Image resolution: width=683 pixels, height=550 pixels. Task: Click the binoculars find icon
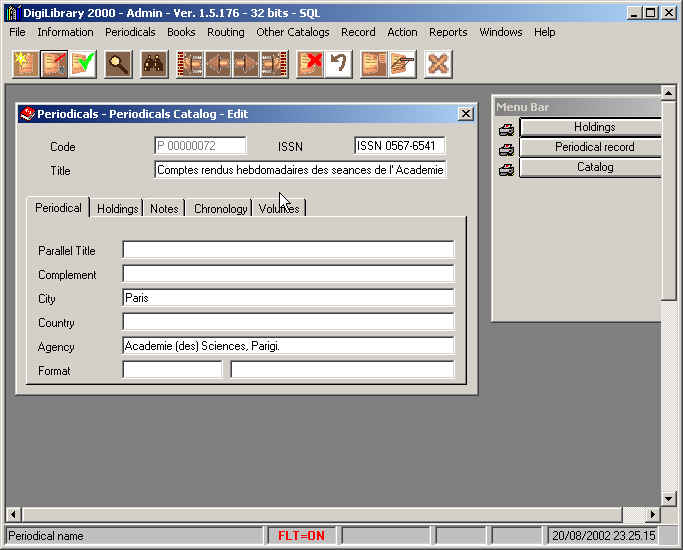(154, 64)
